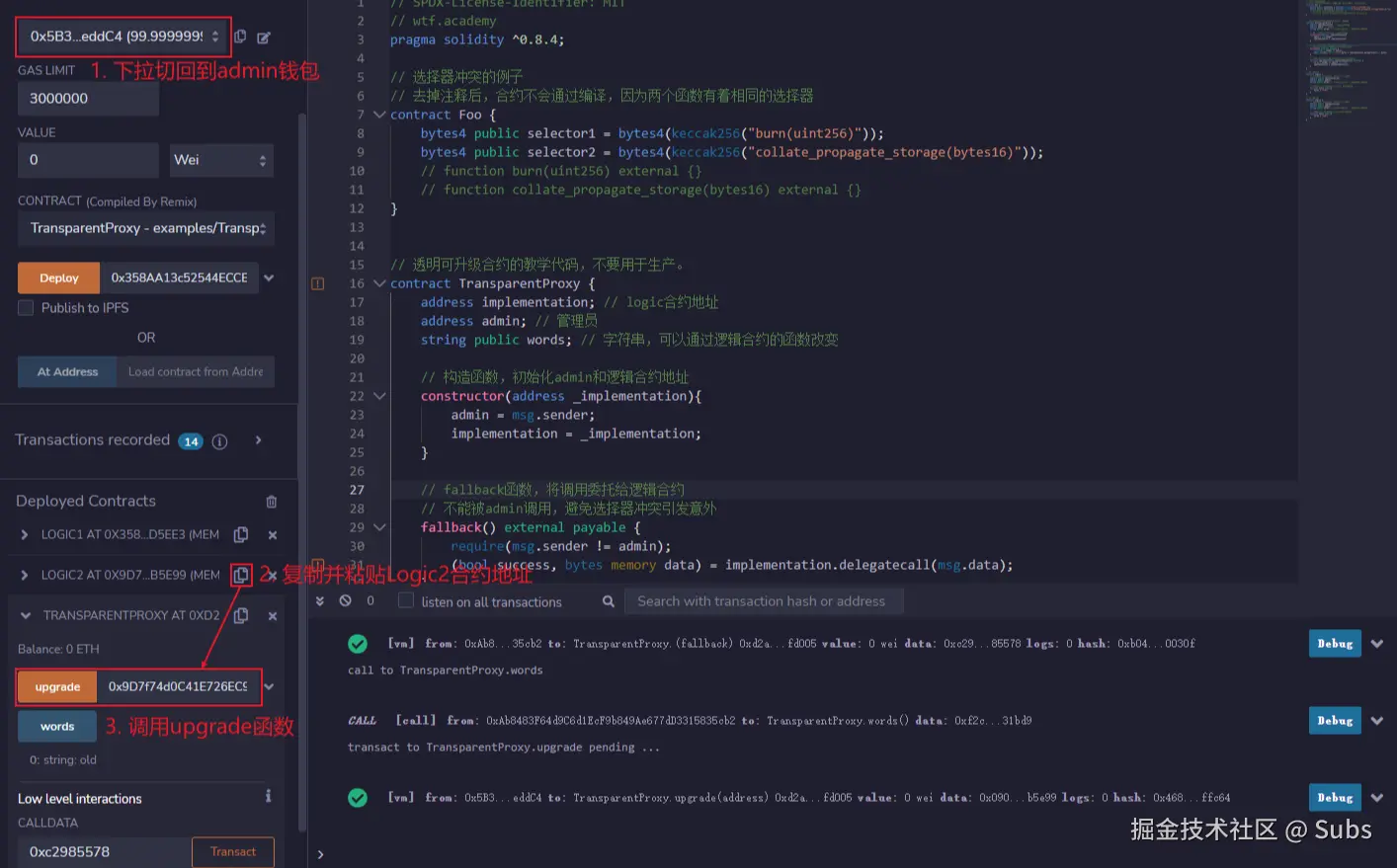Viewport: 1397px width, 868px height.
Task: Click the Value amount input field
Action: tap(88, 160)
